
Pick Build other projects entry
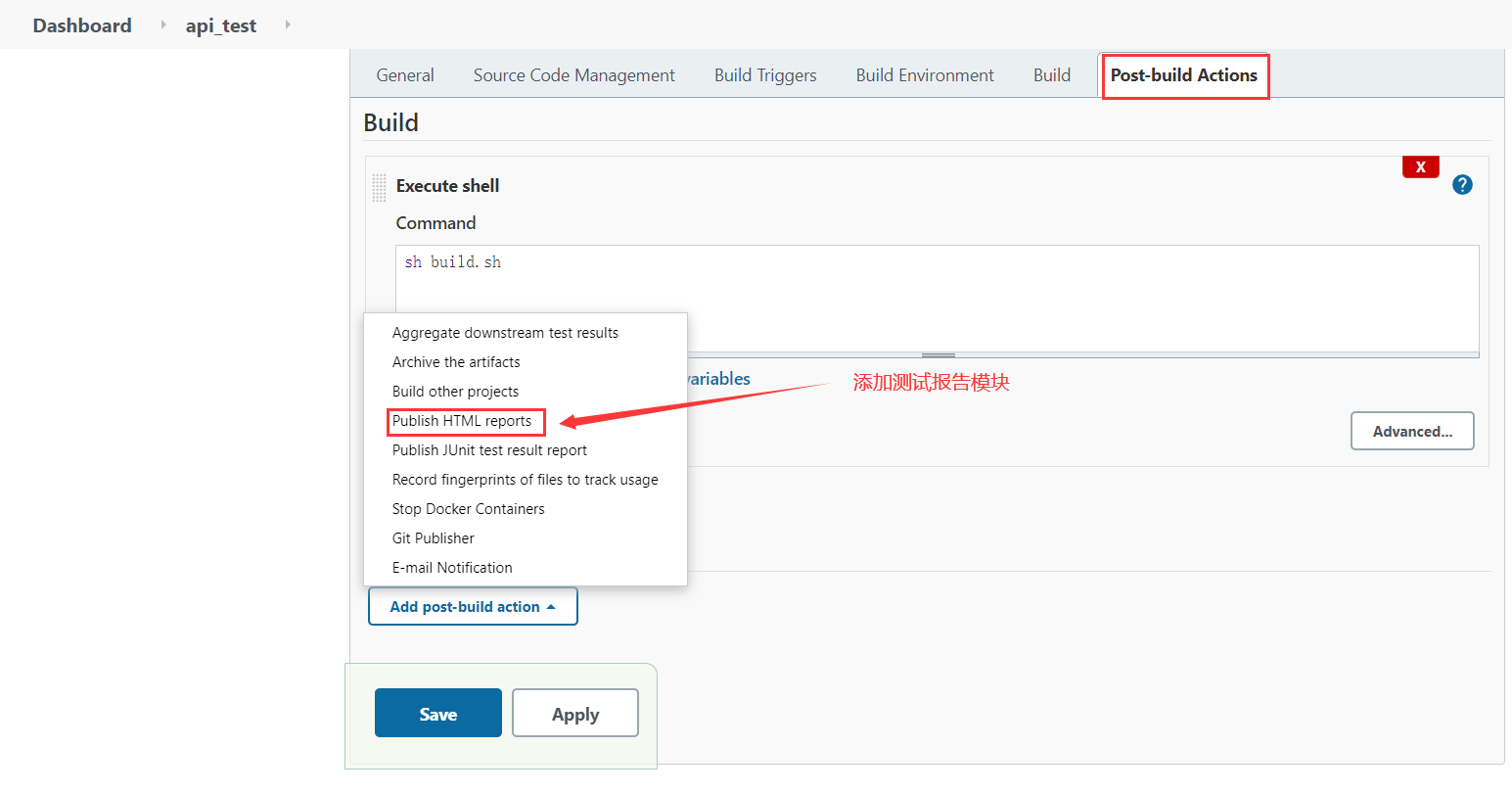tap(455, 392)
